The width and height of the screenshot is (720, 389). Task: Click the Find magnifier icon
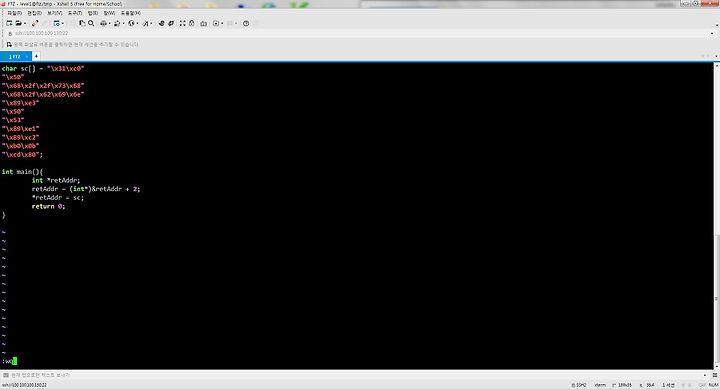(91, 23)
